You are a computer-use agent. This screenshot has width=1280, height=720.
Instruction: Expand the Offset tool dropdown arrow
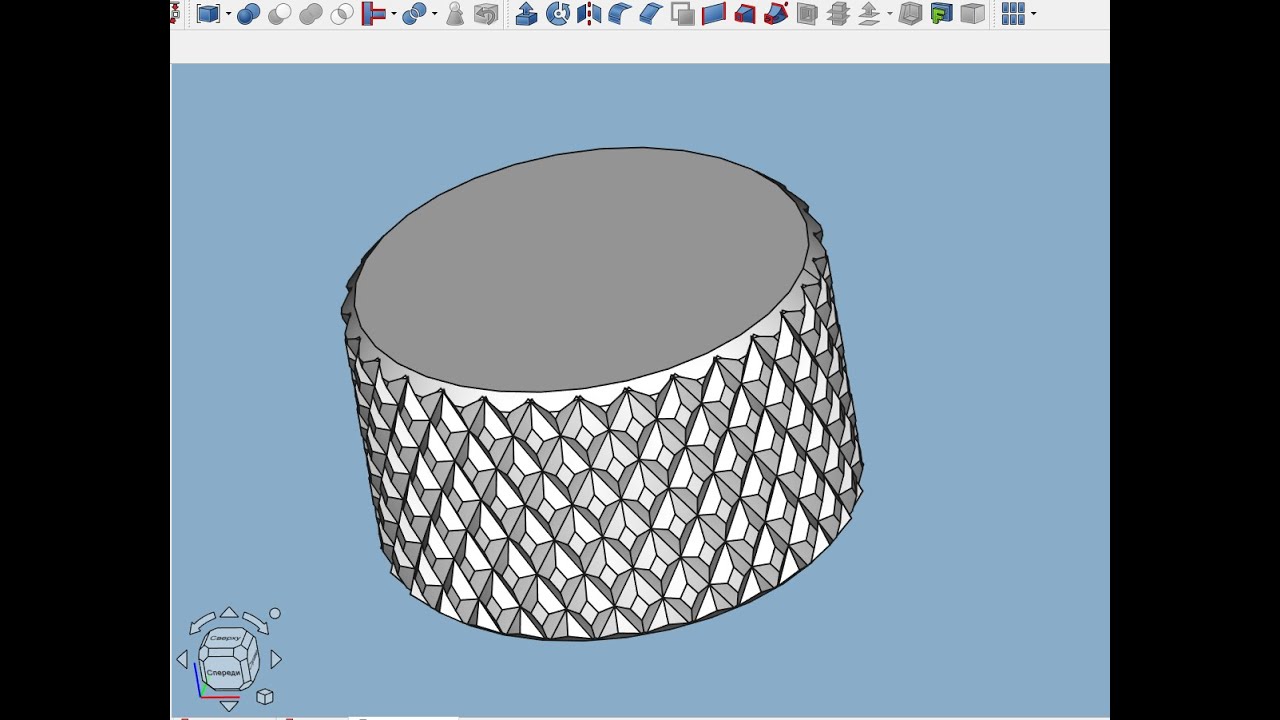(x=890, y=14)
